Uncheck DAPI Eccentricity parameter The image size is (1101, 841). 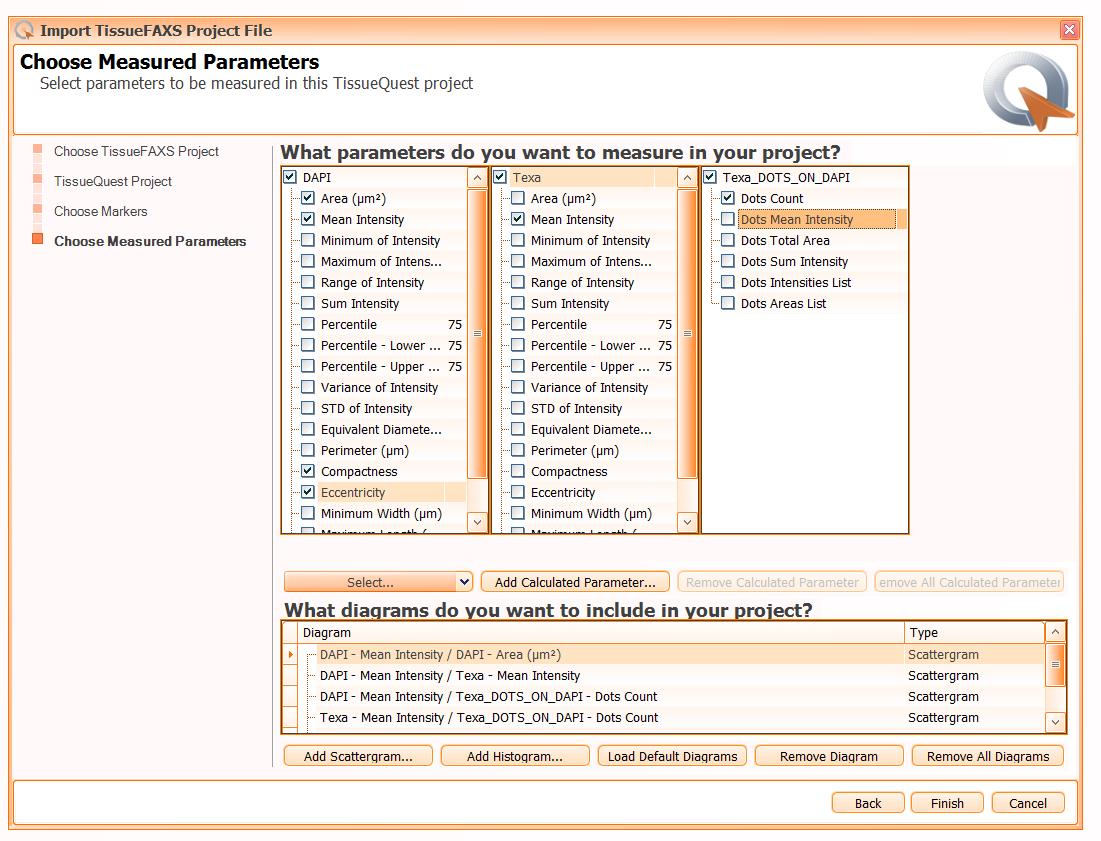pyautogui.click(x=308, y=492)
